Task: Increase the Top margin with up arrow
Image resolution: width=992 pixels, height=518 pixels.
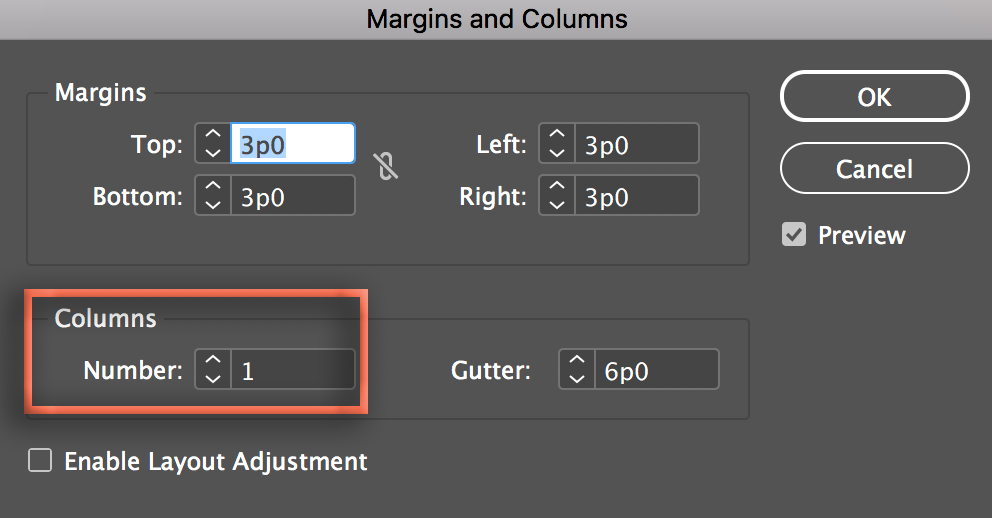Action: point(212,135)
